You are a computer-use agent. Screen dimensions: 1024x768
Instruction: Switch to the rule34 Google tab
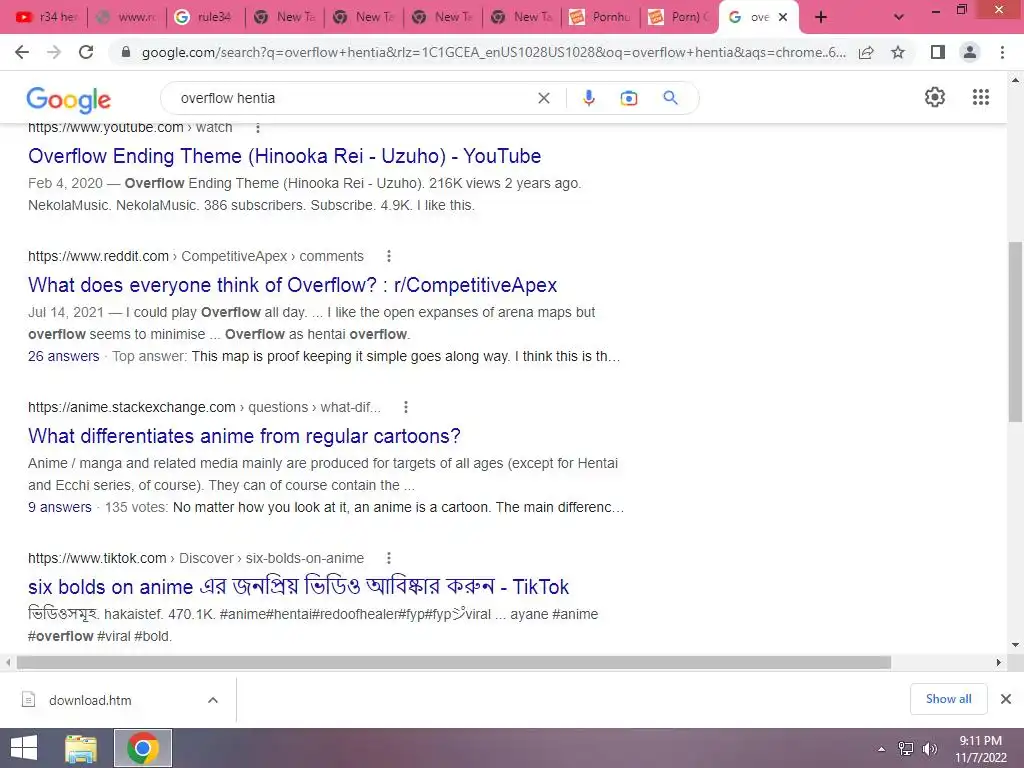206,17
